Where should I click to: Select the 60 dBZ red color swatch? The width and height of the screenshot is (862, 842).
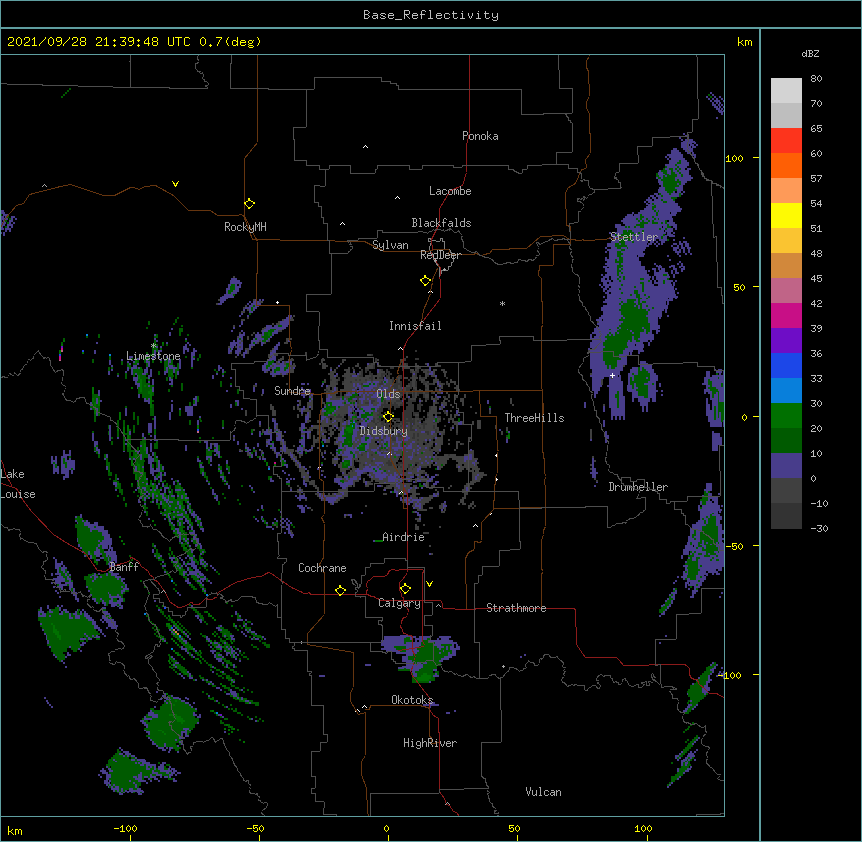pyautogui.click(x=786, y=141)
